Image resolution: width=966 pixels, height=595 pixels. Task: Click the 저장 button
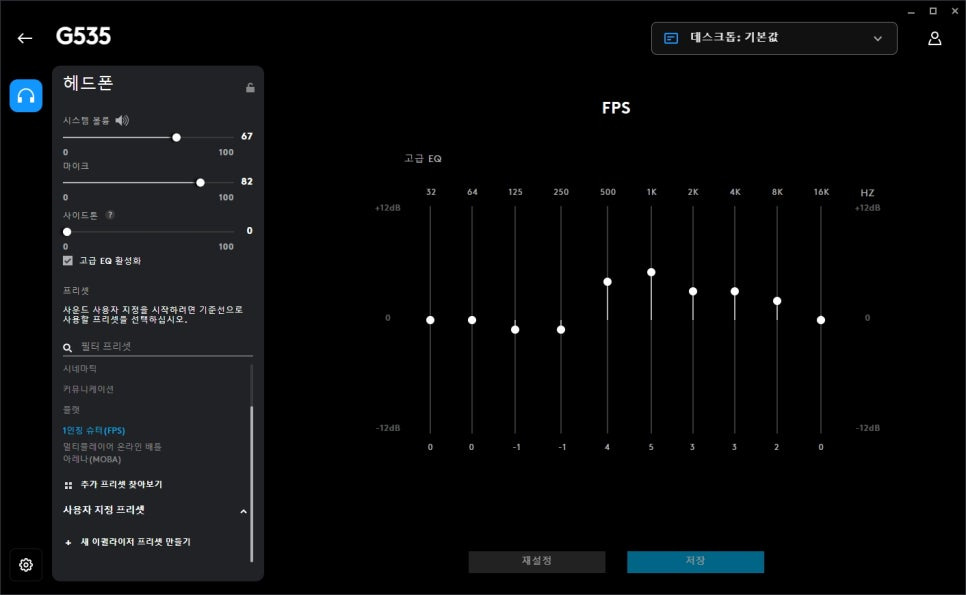pos(696,561)
